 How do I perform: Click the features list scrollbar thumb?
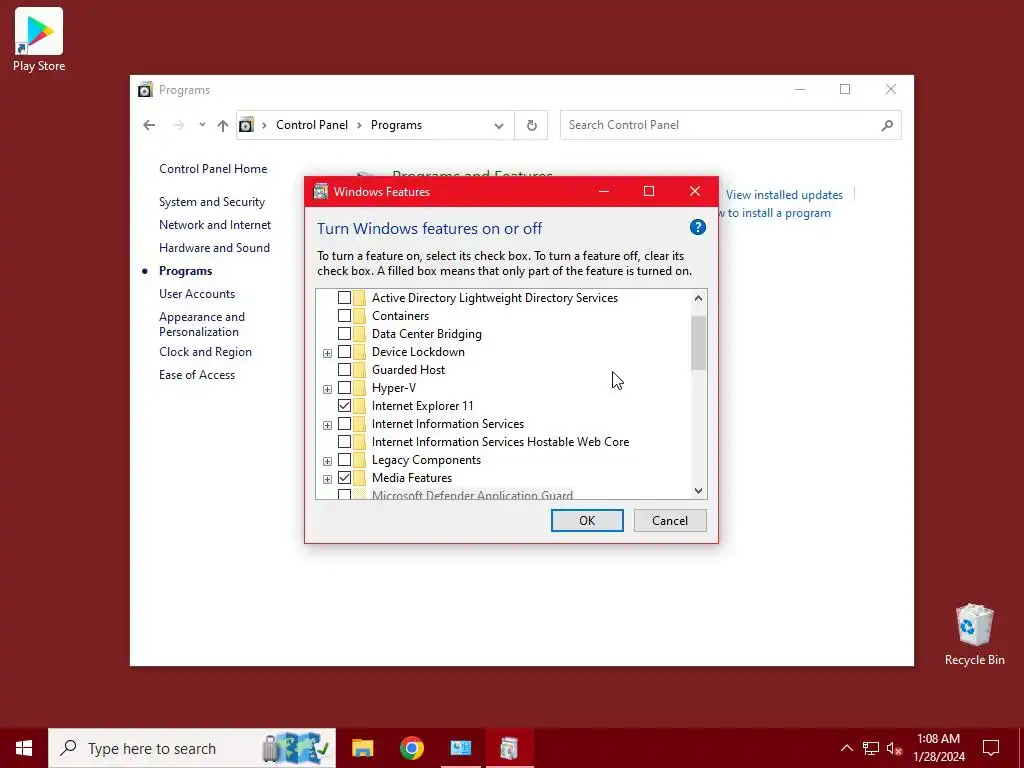pos(698,344)
